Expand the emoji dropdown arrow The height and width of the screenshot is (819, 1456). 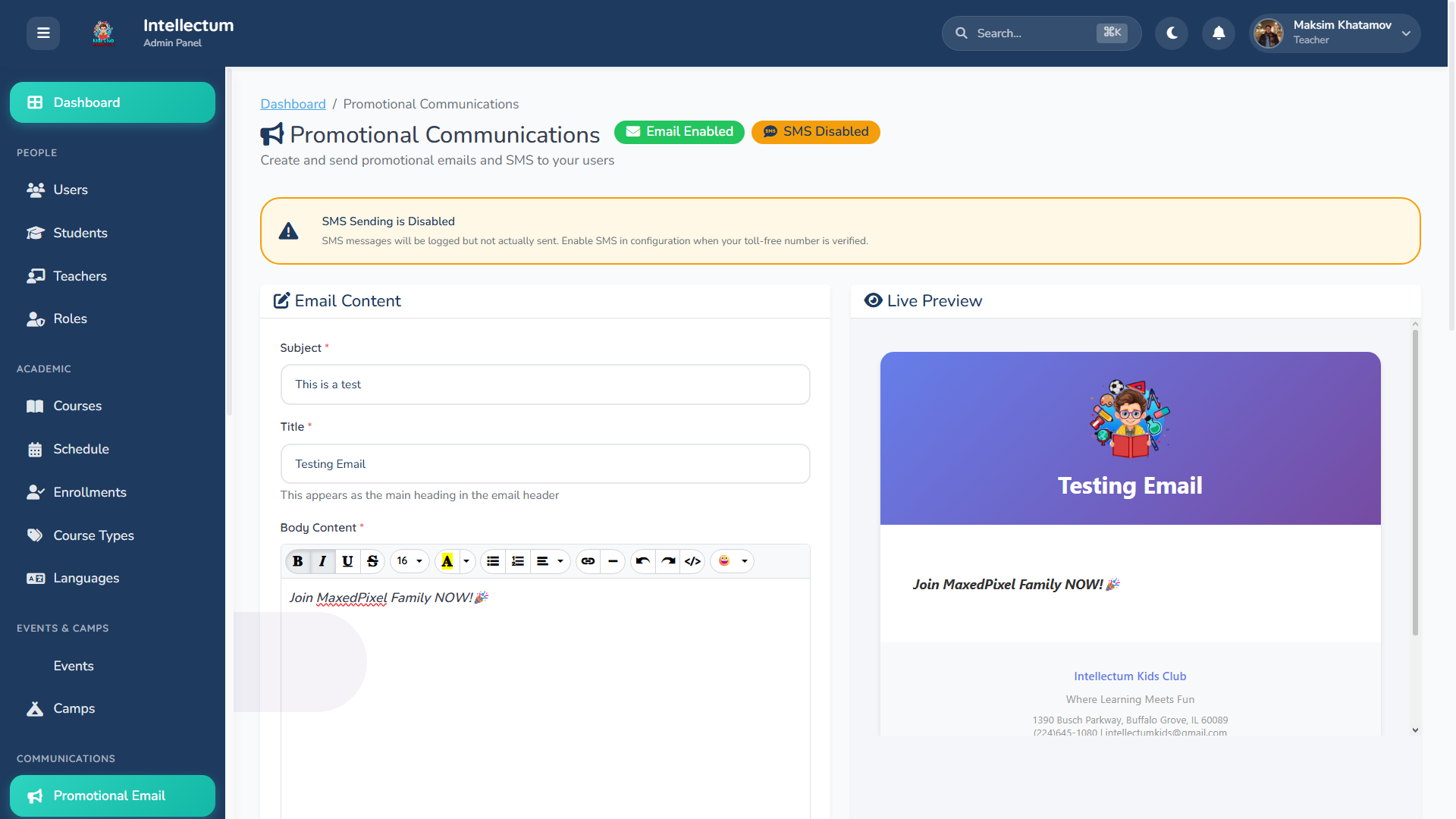pyautogui.click(x=745, y=561)
